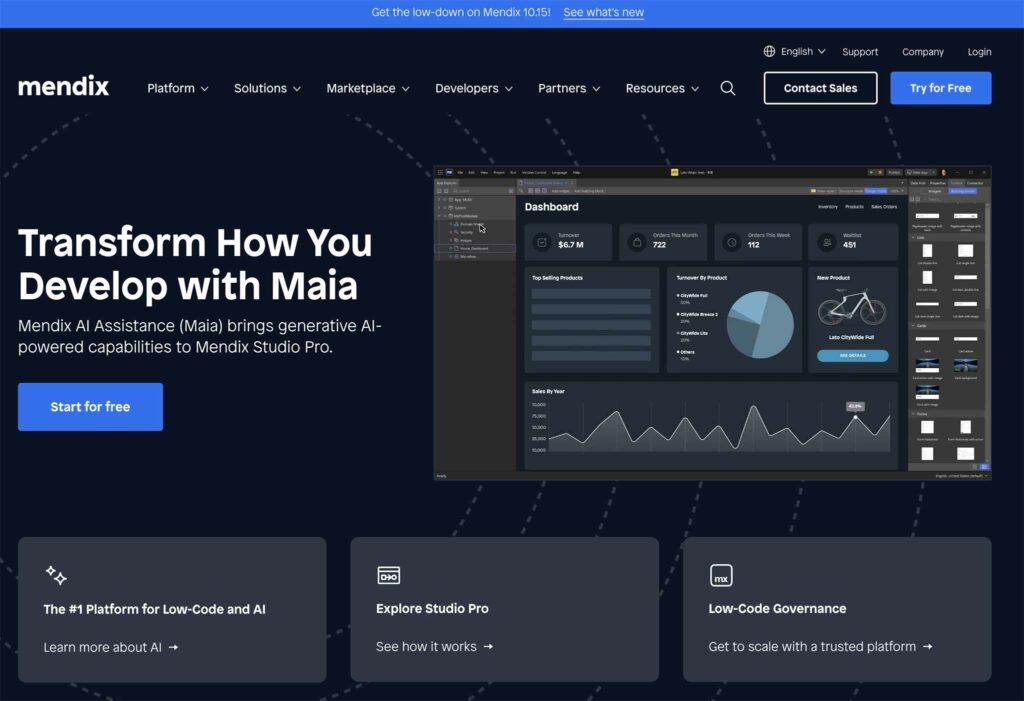This screenshot has width=1024, height=701.
Task: Click the Orders This Month bag icon
Action: [637, 242]
